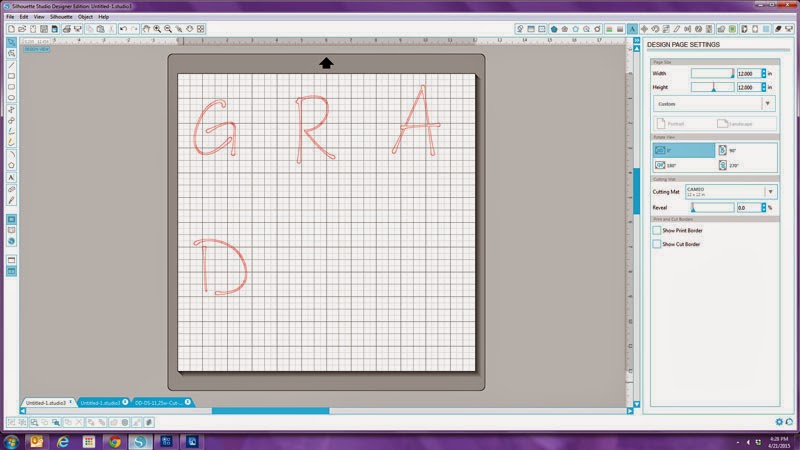Open the Object menu
This screenshot has width=800, height=450.
coord(85,17)
